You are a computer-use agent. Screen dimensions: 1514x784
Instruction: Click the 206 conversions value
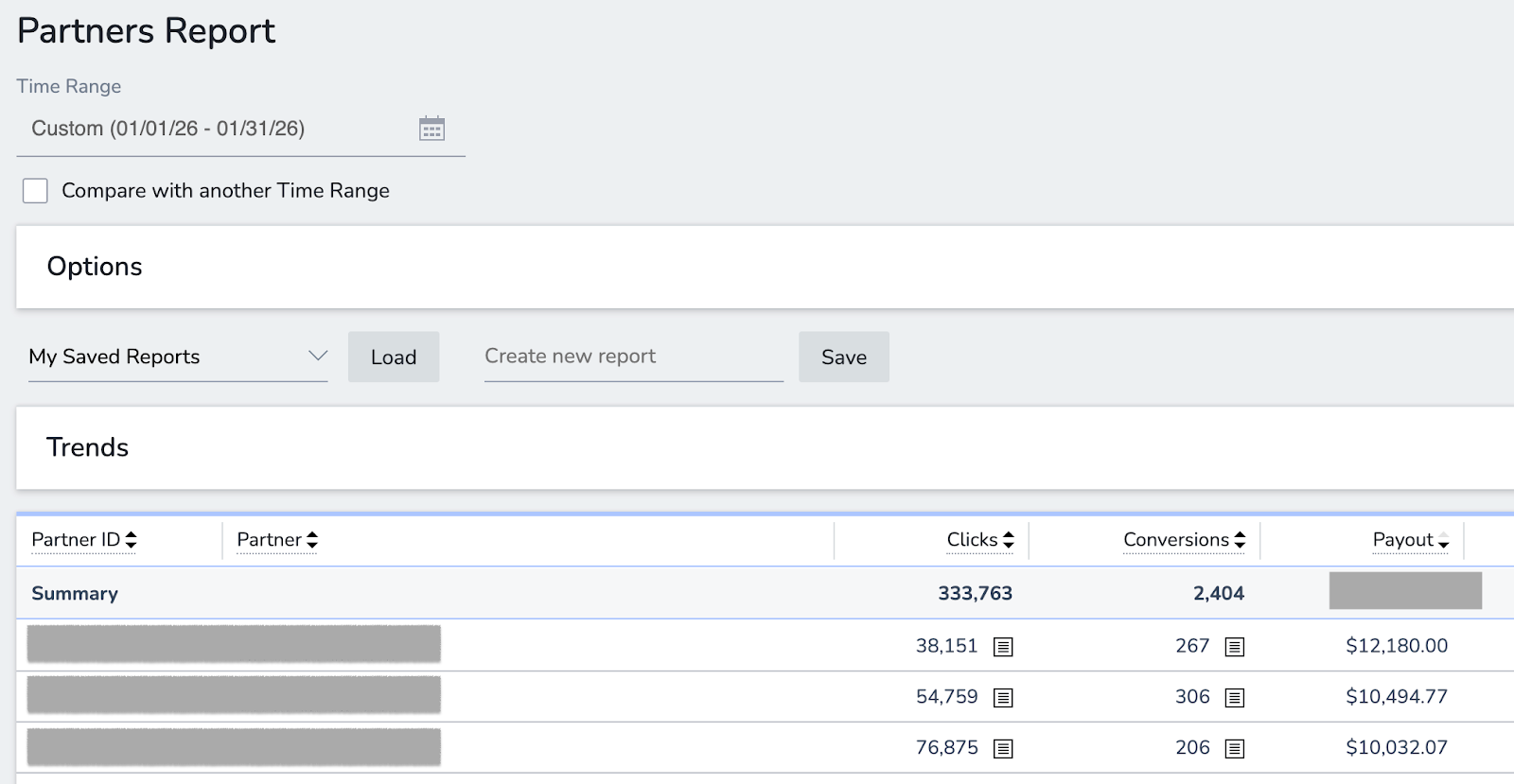coord(1192,748)
